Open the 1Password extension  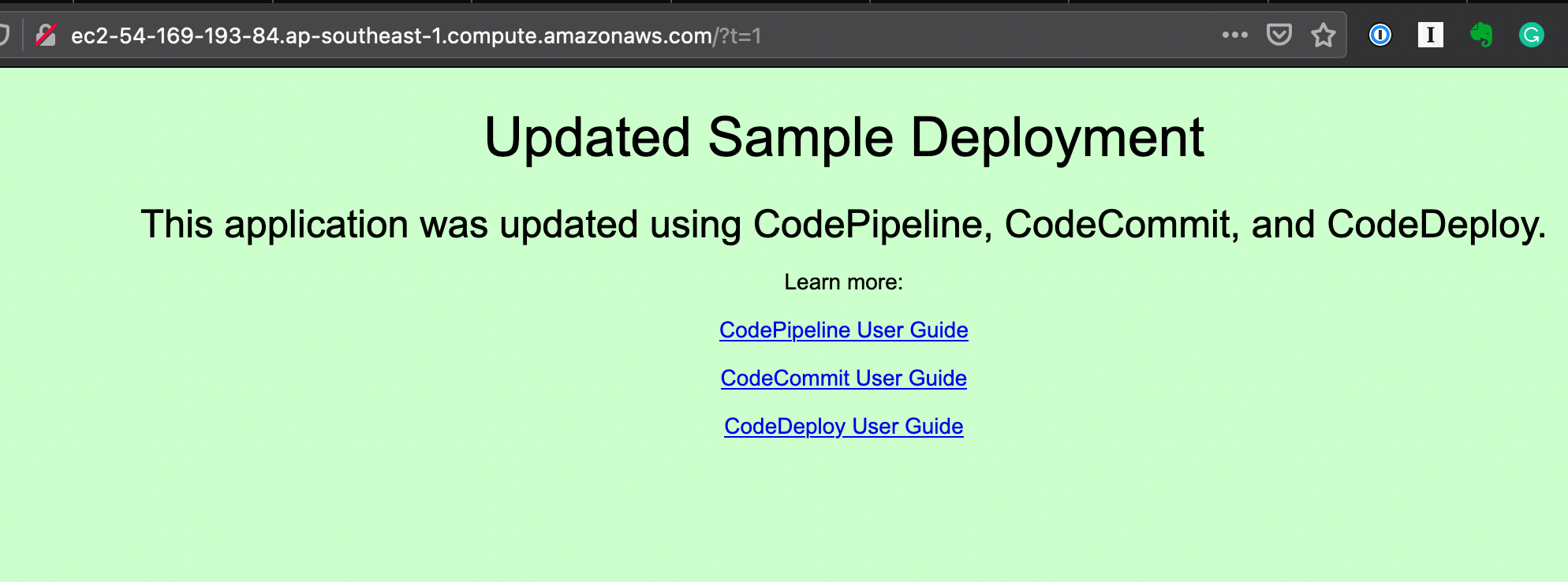click(x=1379, y=35)
